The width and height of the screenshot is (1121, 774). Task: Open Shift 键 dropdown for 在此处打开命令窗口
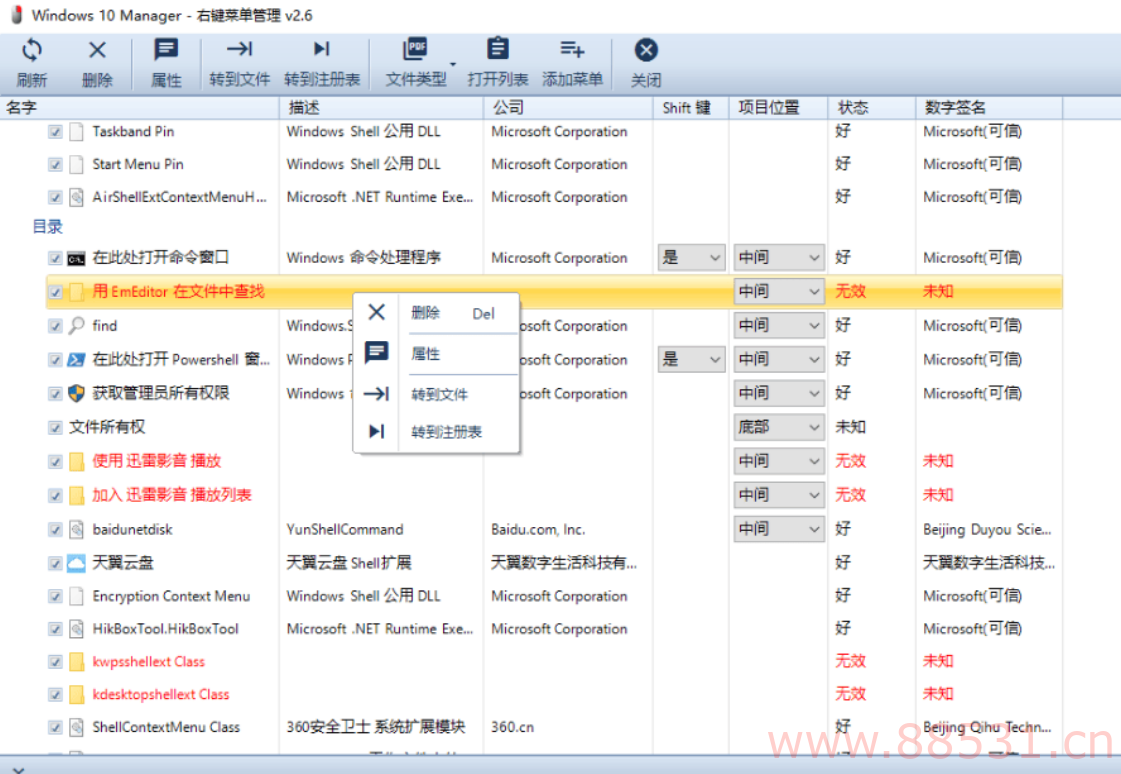point(691,258)
